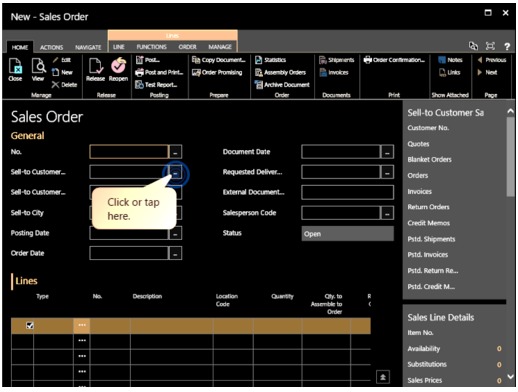Click the help question mark icon
The image size is (518, 392).
coord(507,46)
